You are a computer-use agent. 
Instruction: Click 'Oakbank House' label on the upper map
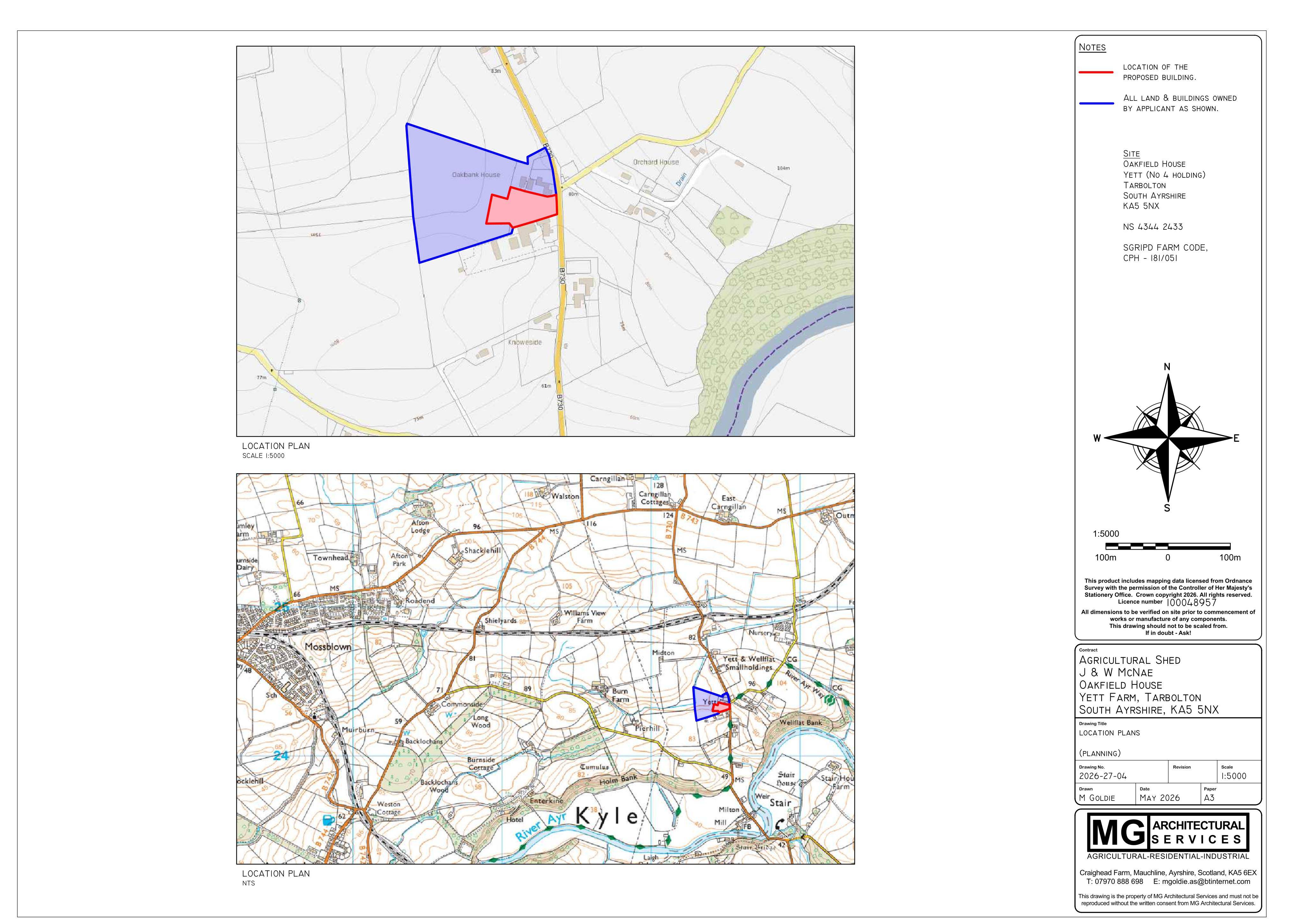coord(476,175)
